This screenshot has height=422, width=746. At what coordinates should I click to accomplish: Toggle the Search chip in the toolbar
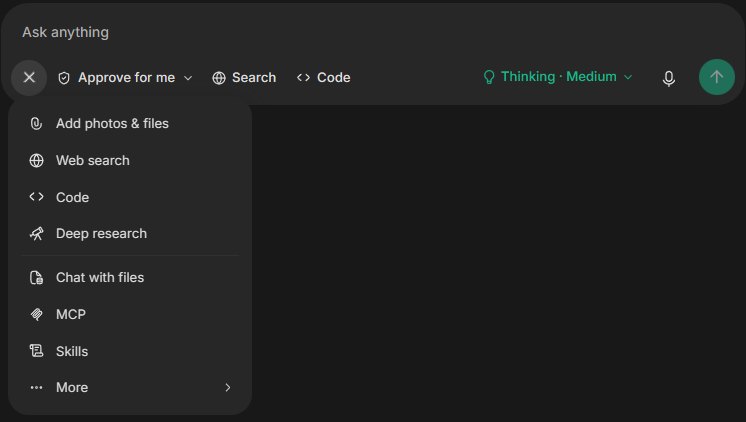(244, 78)
